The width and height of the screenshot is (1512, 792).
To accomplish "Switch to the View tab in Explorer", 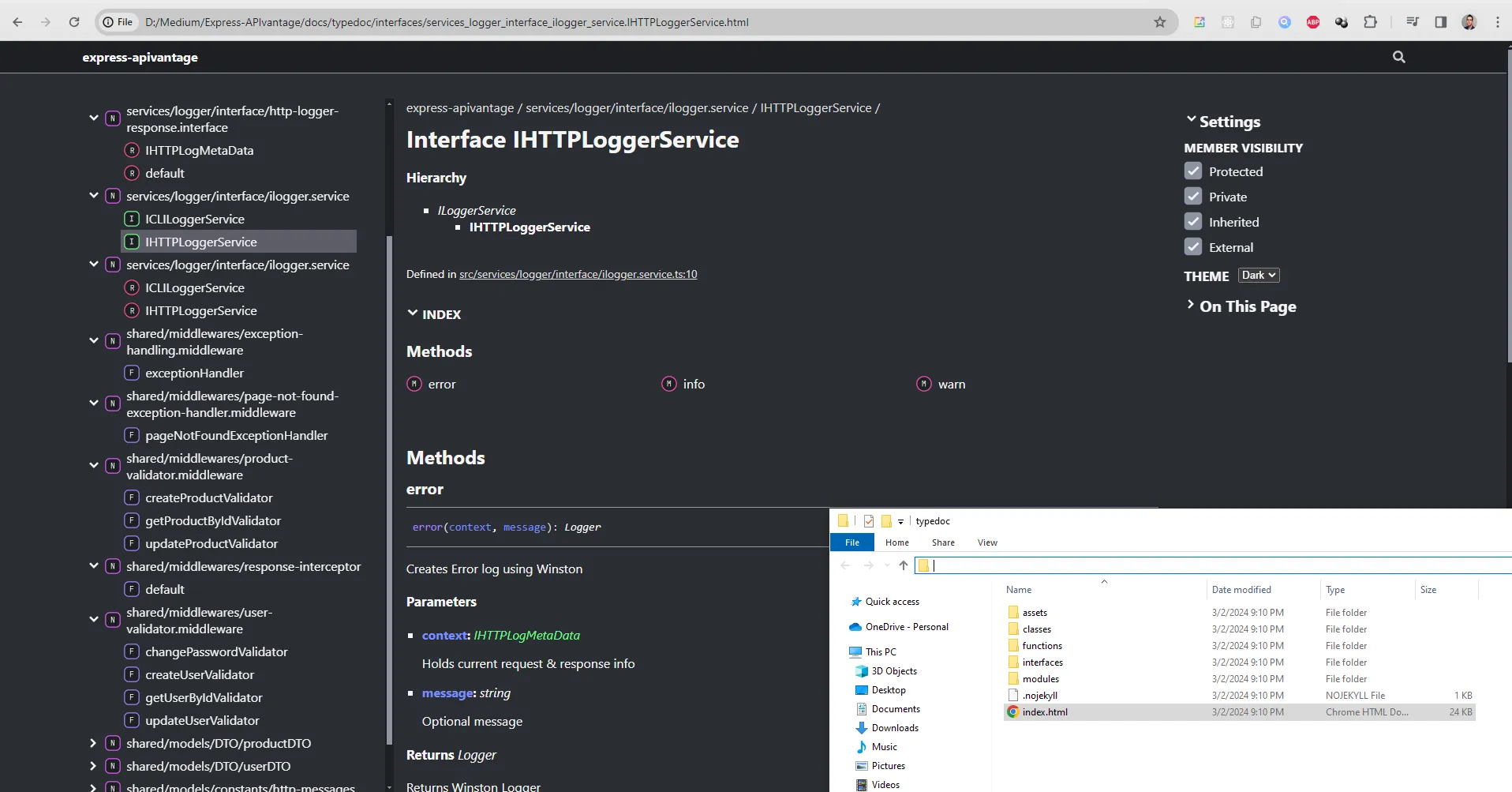I will coord(986,542).
